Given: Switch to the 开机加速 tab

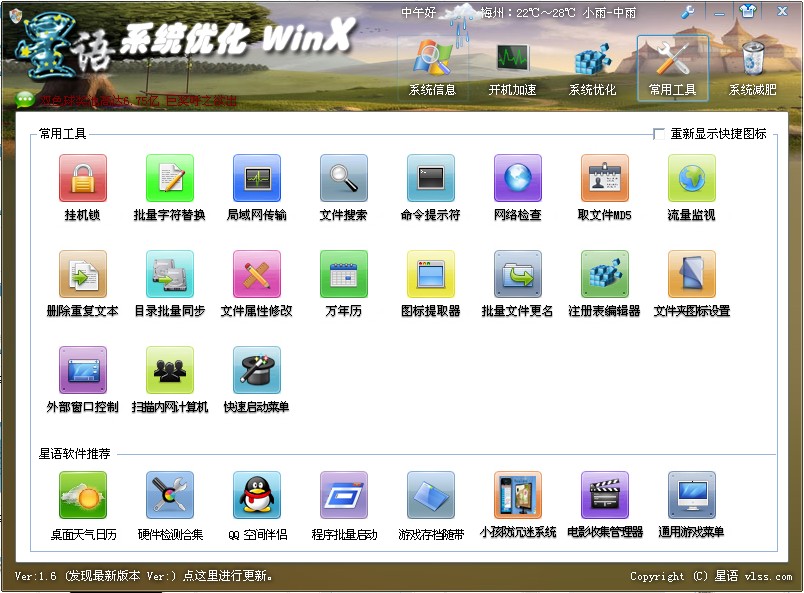Looking at the screenshot, I should coord(512,68).
